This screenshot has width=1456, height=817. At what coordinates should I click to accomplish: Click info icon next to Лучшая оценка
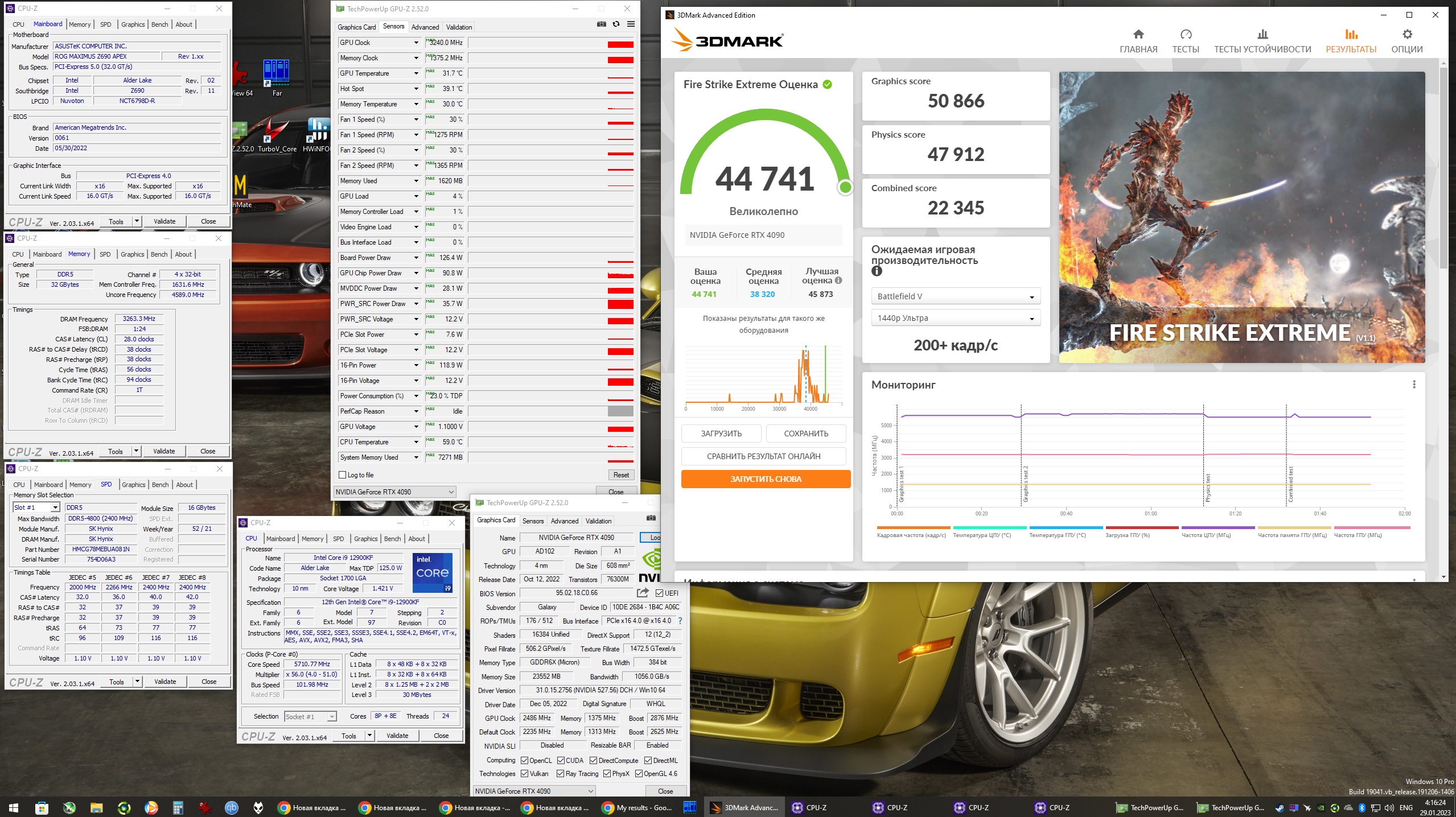[x=838, y=280]
